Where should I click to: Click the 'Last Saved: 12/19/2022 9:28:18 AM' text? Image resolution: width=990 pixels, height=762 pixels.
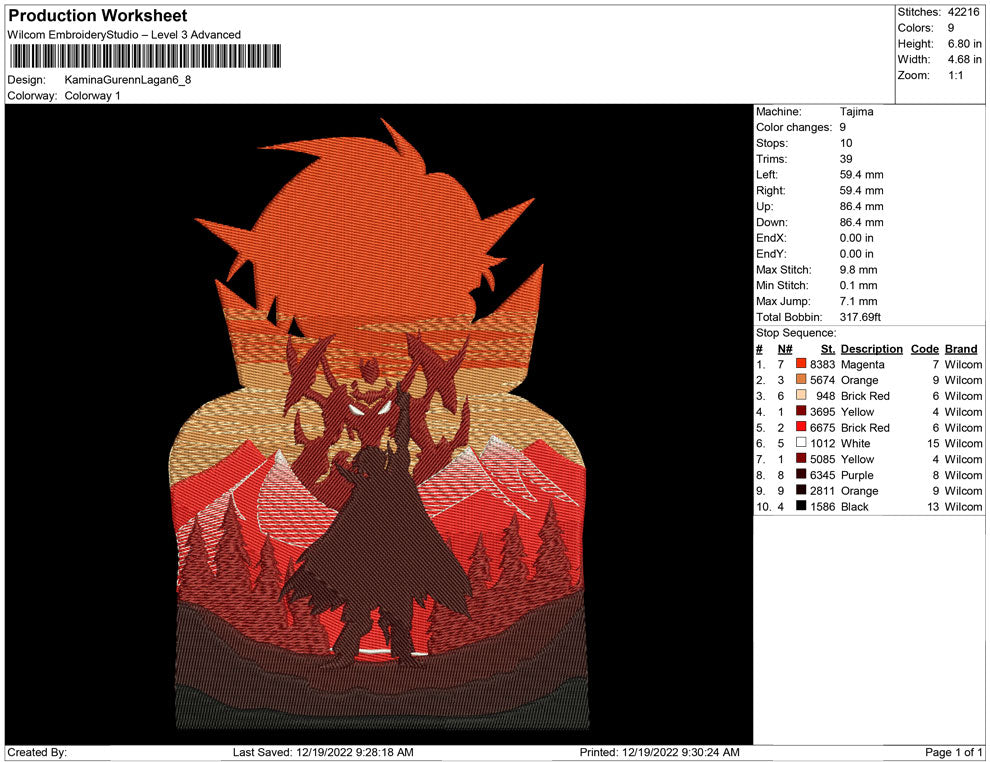point(323,752)
